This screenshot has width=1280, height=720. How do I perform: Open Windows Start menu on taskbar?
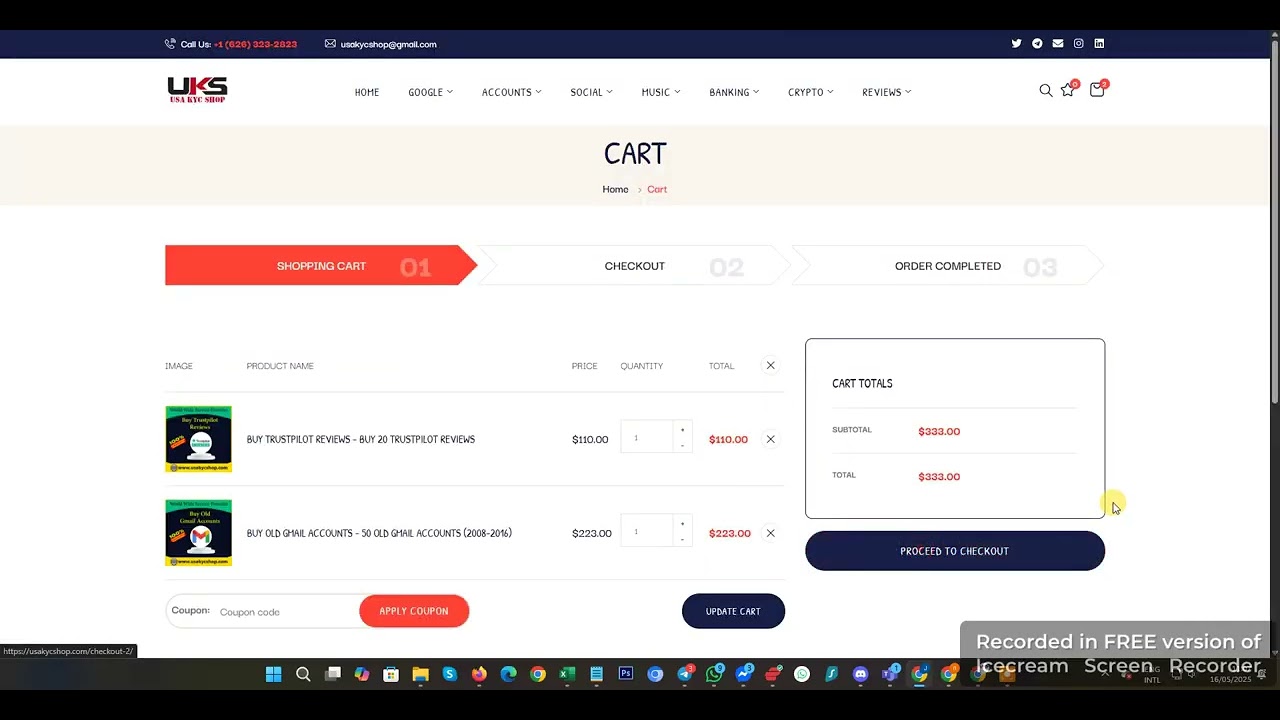(x=273, y=674)
